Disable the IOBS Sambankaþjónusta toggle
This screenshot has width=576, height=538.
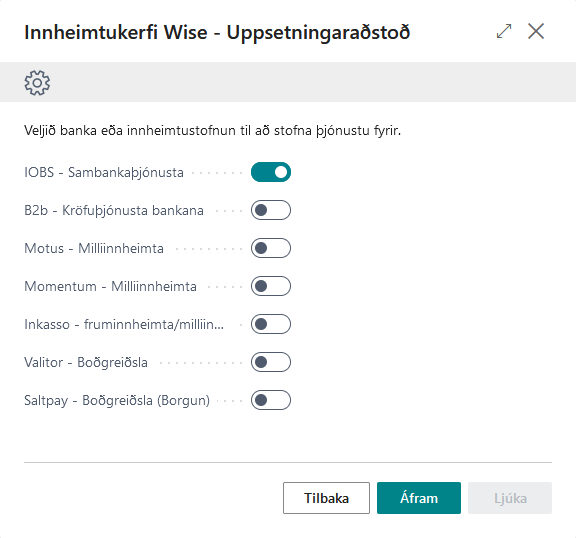(x=271, y=172)
